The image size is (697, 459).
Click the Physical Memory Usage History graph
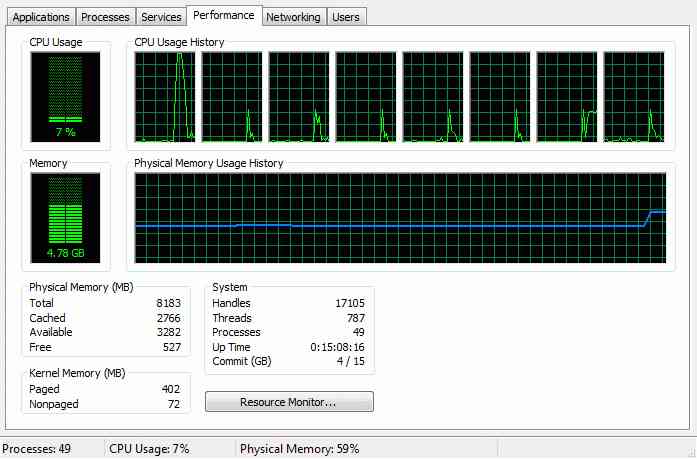(400, 218)
